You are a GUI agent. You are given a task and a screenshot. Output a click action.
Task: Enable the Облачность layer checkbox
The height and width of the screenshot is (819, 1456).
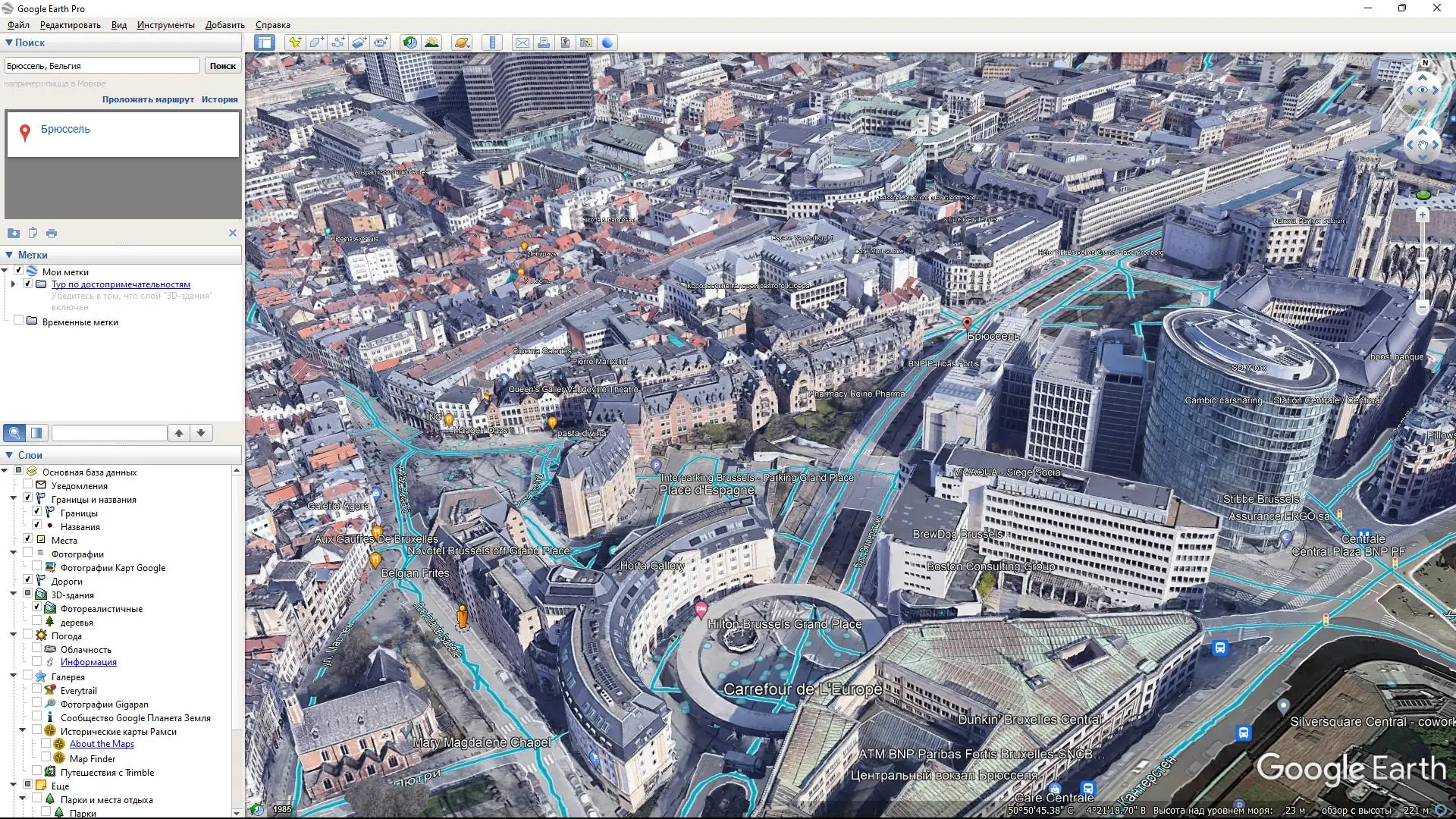click(x=36, y=649)
